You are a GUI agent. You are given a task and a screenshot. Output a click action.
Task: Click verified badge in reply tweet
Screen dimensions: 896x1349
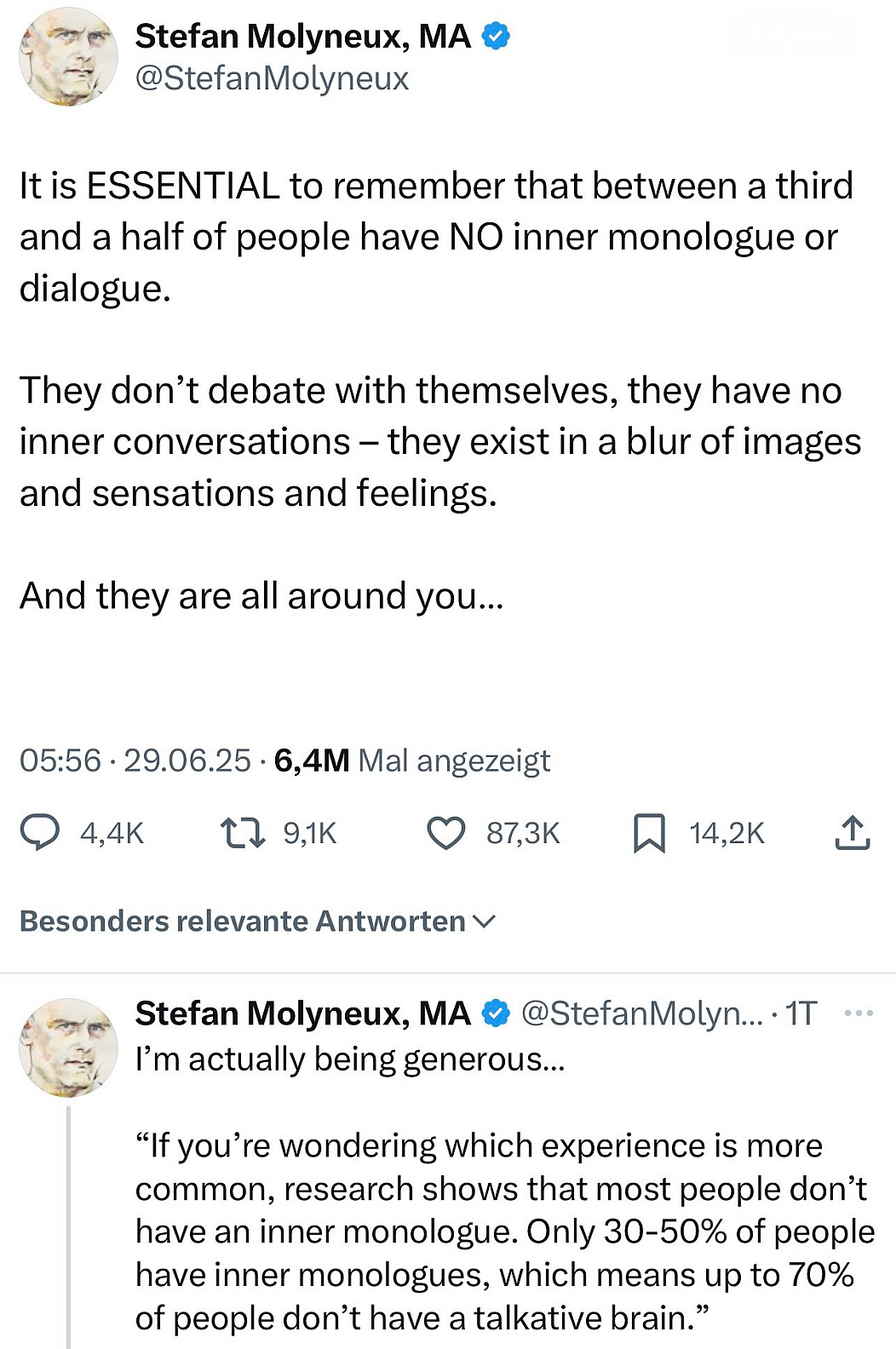coord(497,1013)
